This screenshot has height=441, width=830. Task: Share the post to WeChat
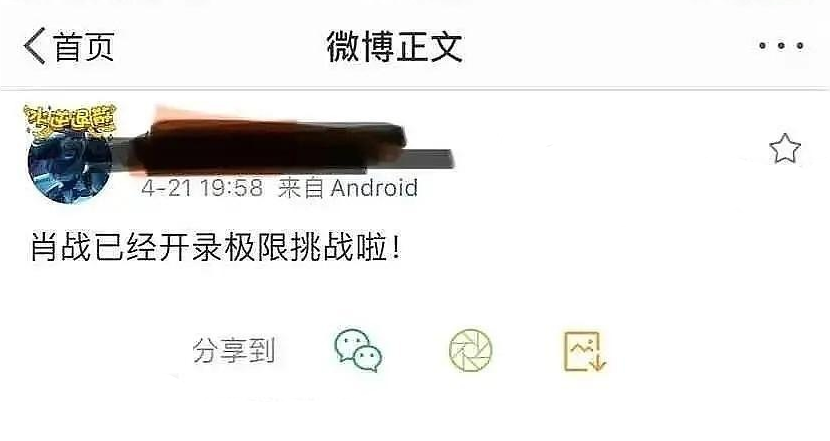click(x=359, y=350)
